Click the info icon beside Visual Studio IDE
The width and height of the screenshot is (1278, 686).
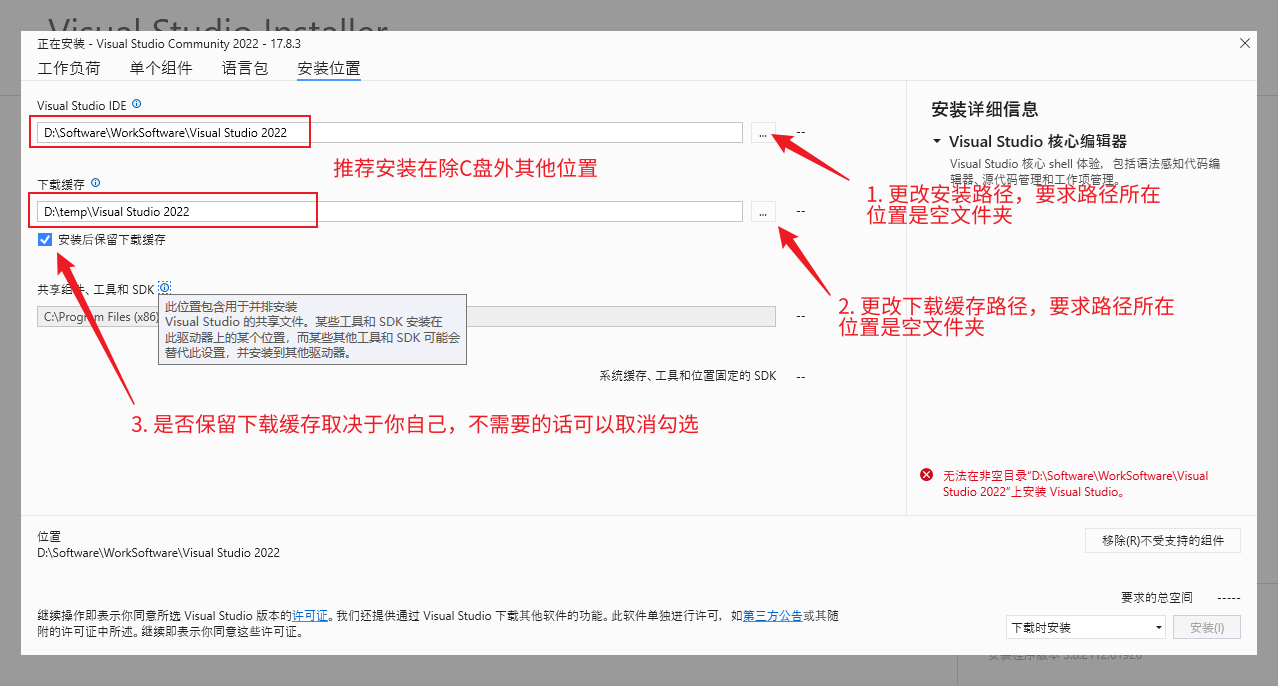[137, 104]
